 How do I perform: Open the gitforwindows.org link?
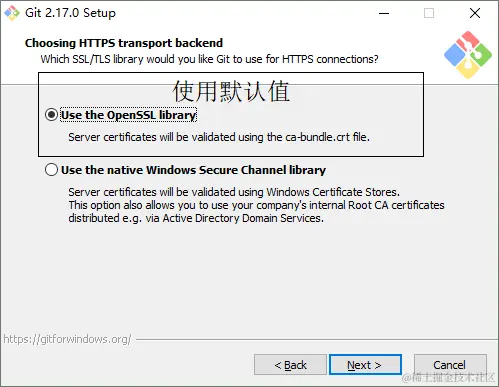coord(67,339)
